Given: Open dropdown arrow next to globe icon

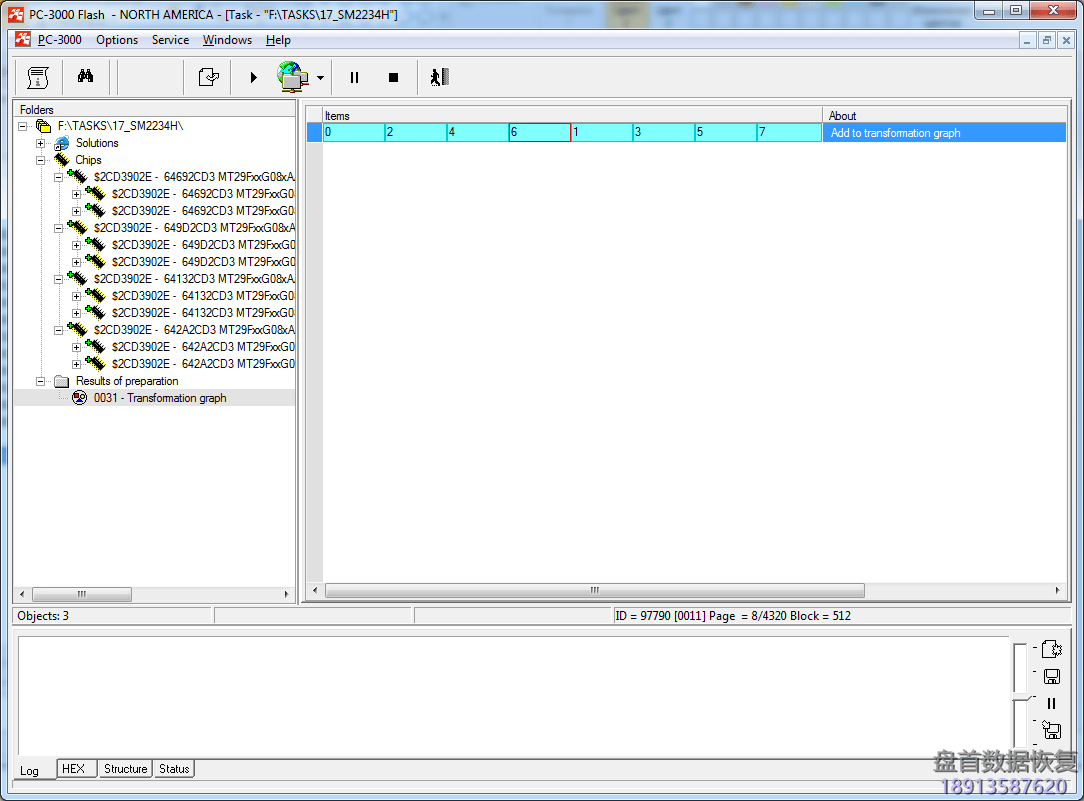Looking at the screenshot, I should pyautogui.click(x=320, y=77).
